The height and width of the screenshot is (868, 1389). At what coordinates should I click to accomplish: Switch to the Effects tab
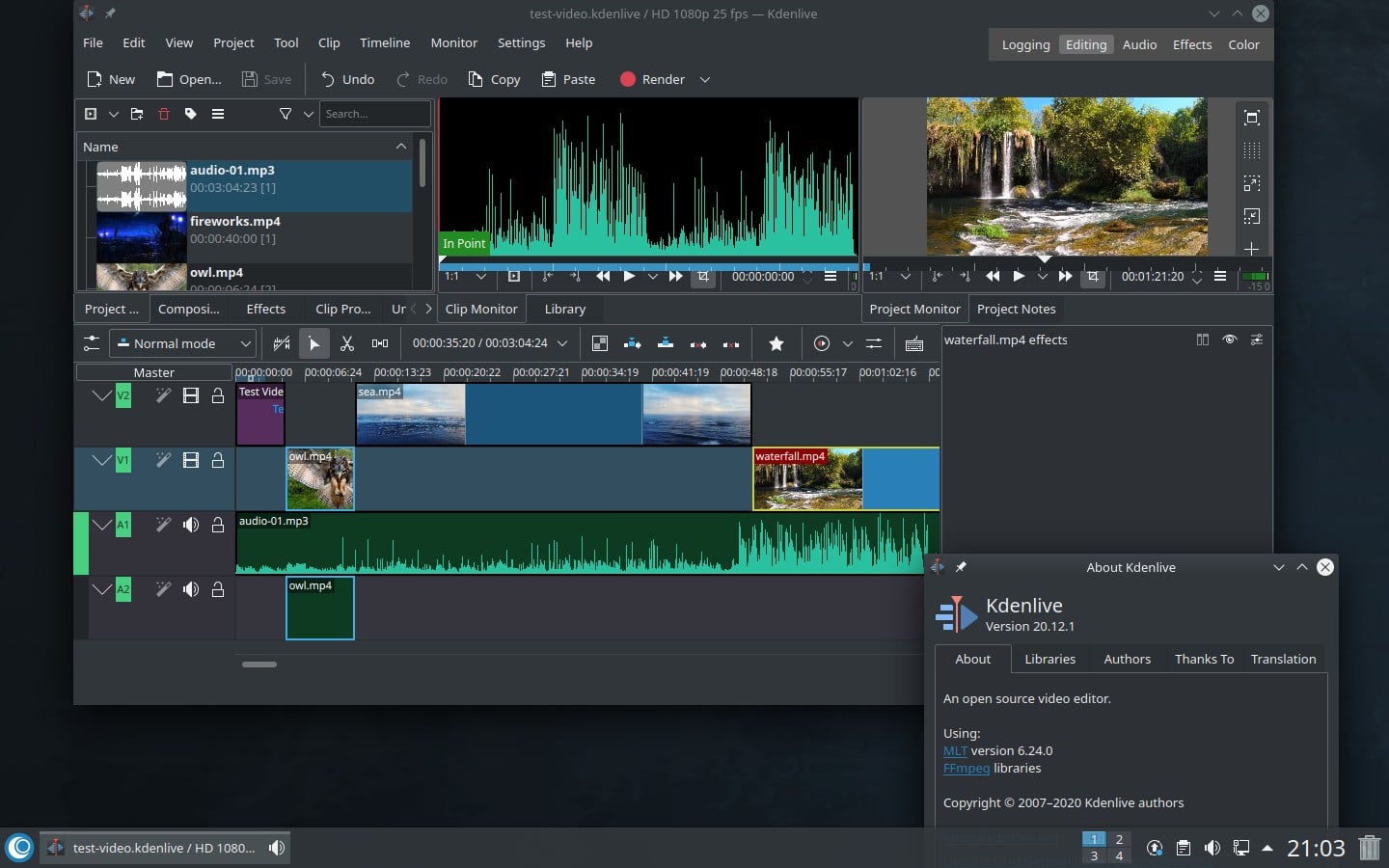265,309
